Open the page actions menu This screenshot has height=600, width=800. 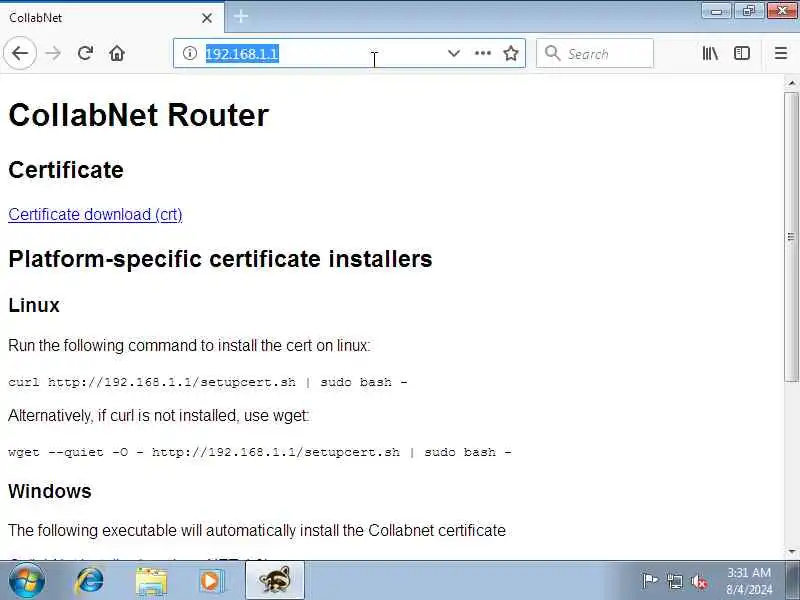pyautogui.click(x=483, y=53)
